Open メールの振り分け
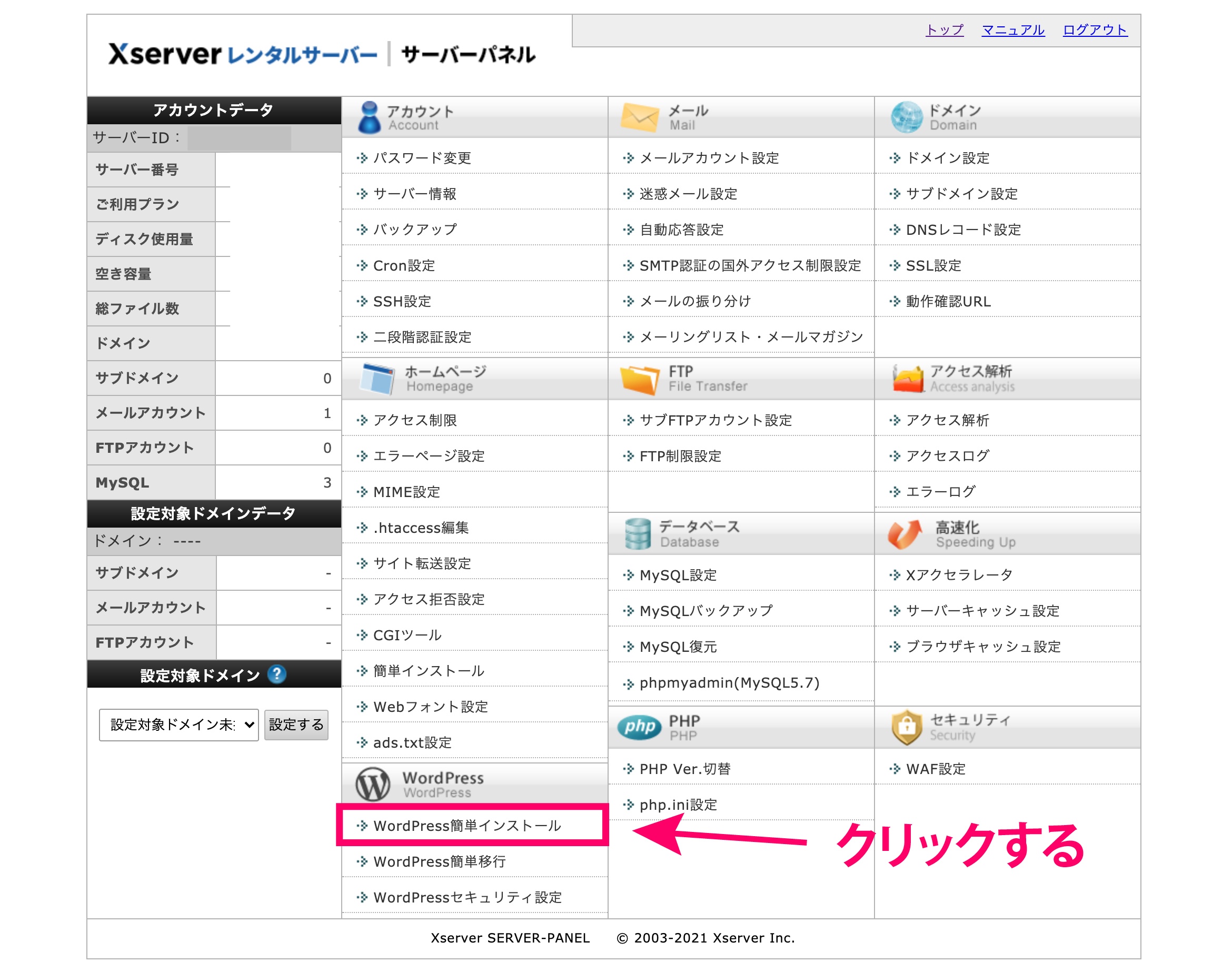The width and height of the screenshot is (1232, 972). click(696, 301)
